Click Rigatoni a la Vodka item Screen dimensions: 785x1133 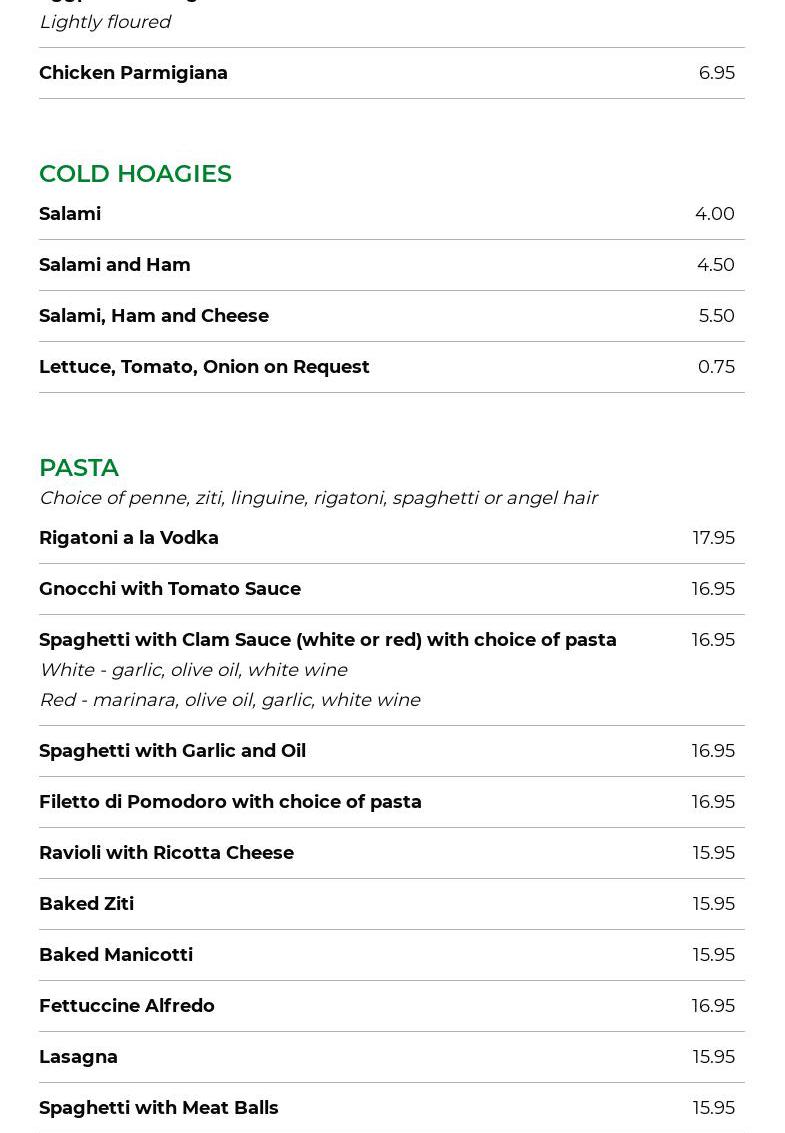point(129,538)
